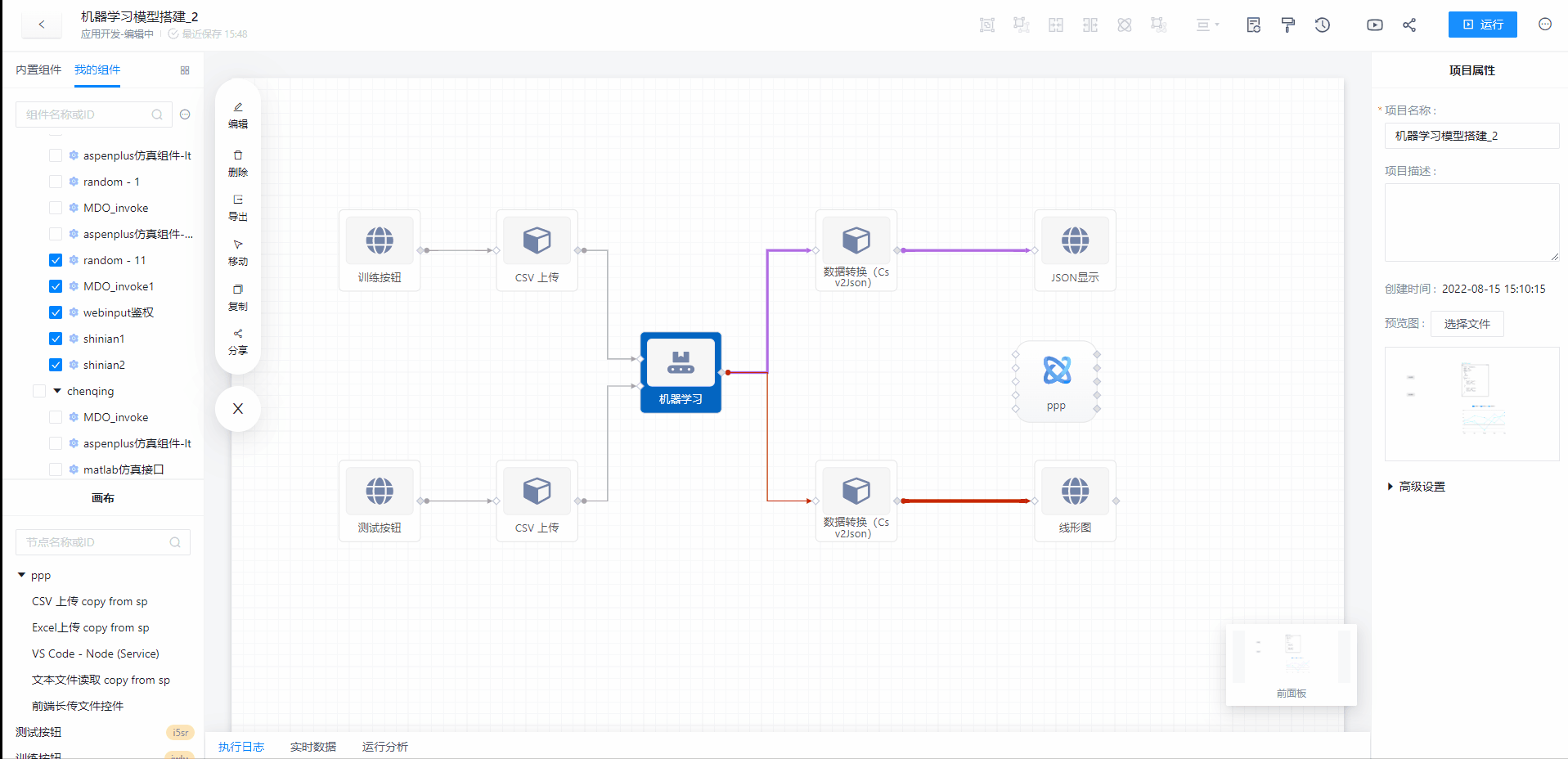Uncheck the random - 11 checkbox

[56, 260]
